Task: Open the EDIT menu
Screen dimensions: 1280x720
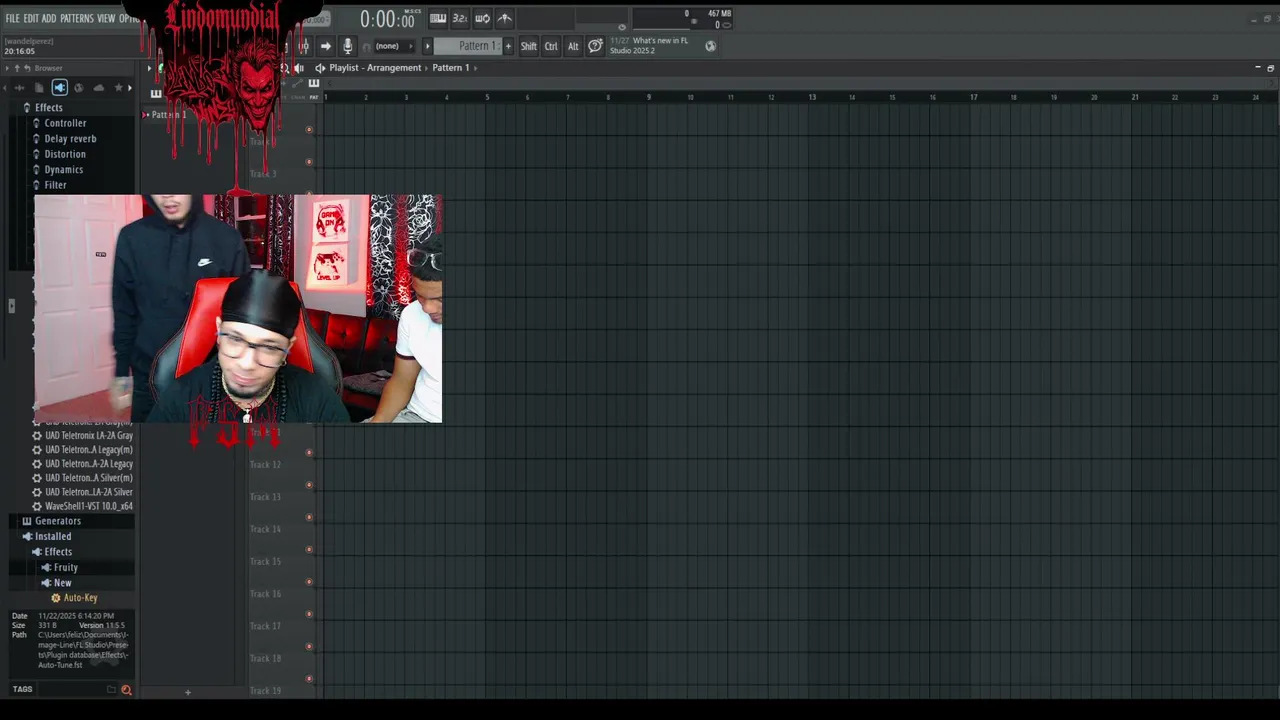Action: pos(31,19)
